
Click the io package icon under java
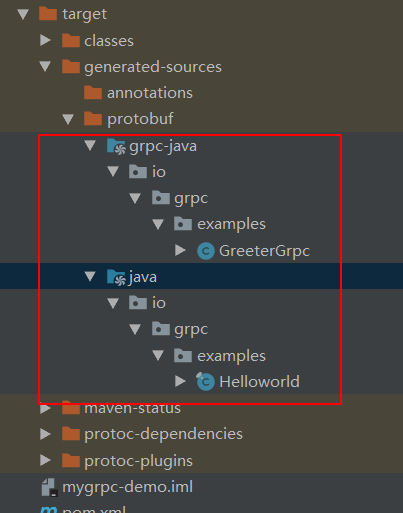[x=138, y=303]
